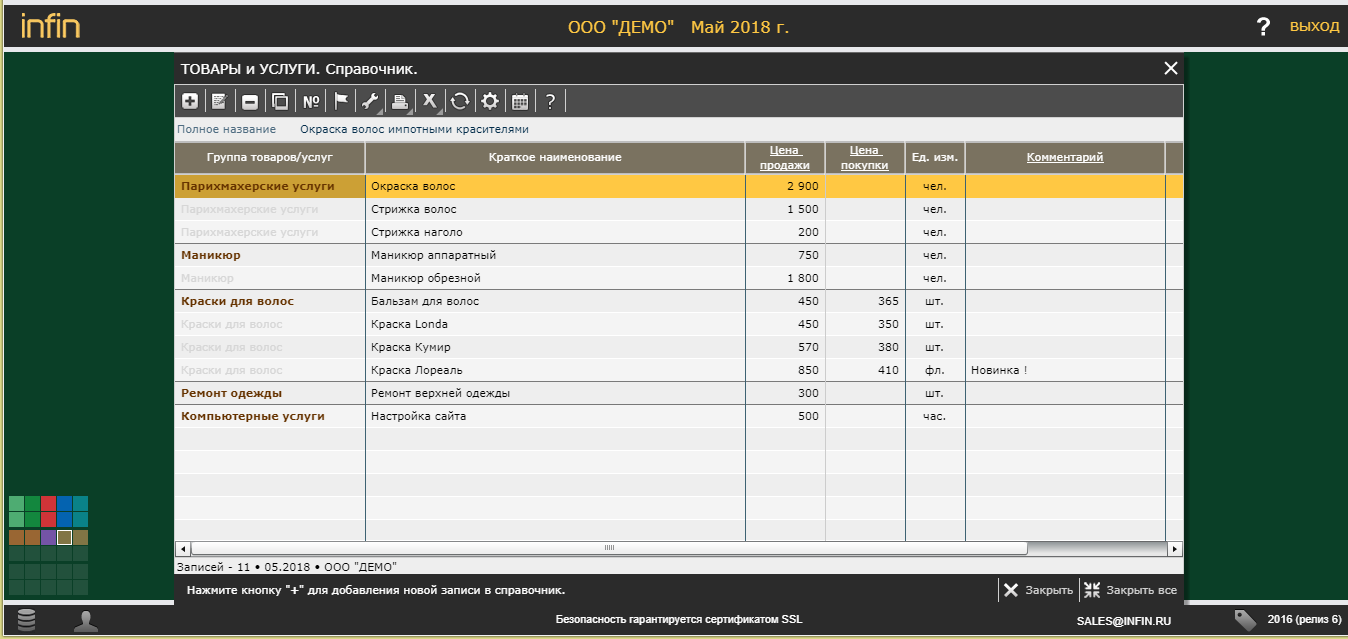
Task: Sort by the Цена продажи column header
Action: tap(785, 157)
